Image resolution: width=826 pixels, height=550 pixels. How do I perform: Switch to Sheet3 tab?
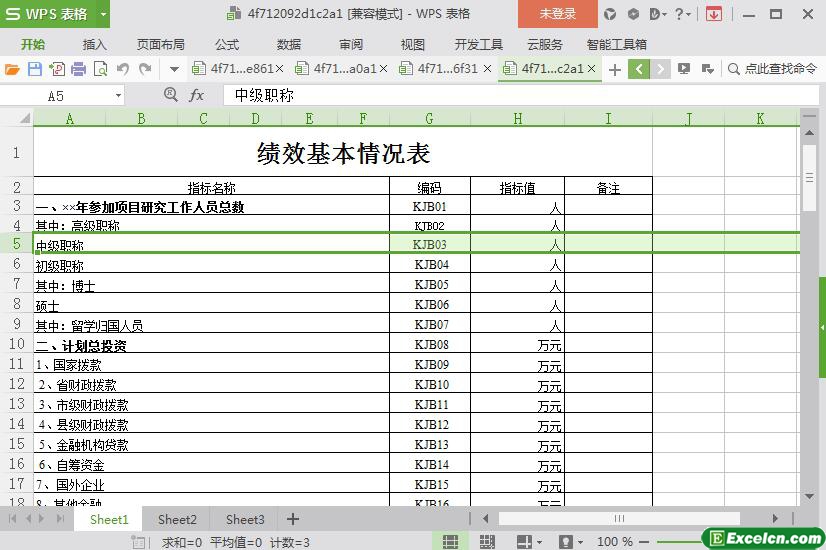point(245,519)
